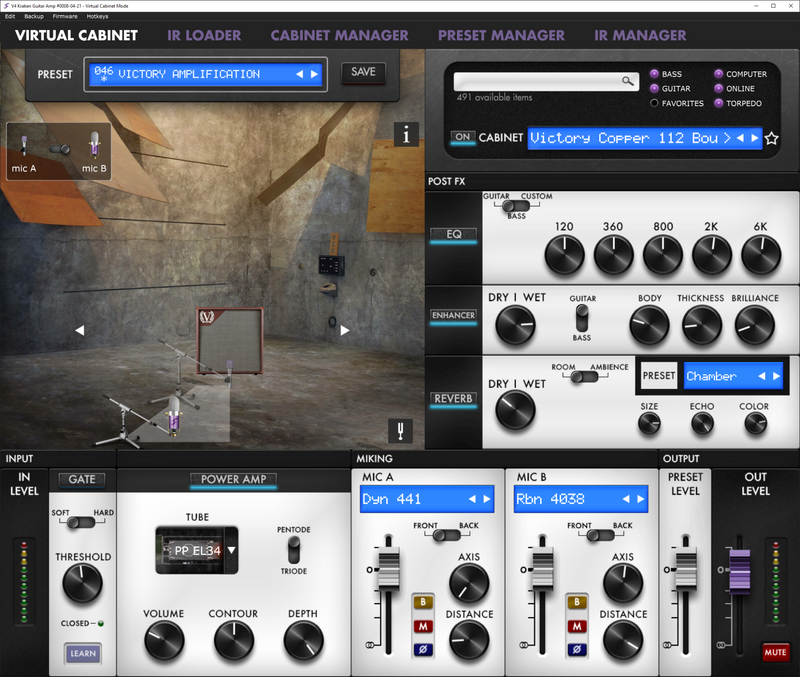This screenshot has height=677, width=800.
Task: Switch EQ Guitar/Custom/Bass mode toggle
Action: [516, 206]
